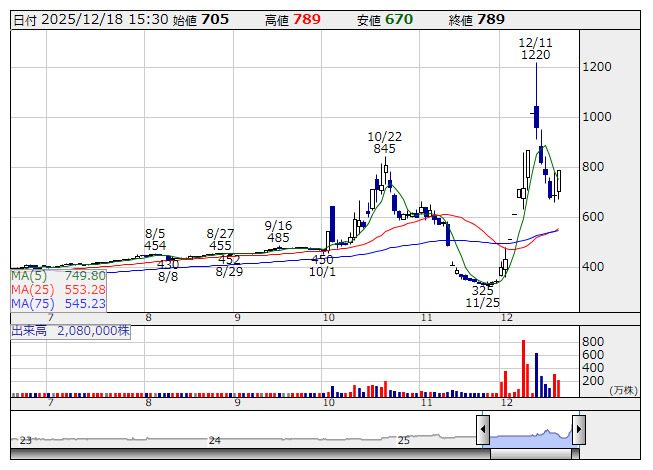Click the MA(25) legend entry

[58, 289]
